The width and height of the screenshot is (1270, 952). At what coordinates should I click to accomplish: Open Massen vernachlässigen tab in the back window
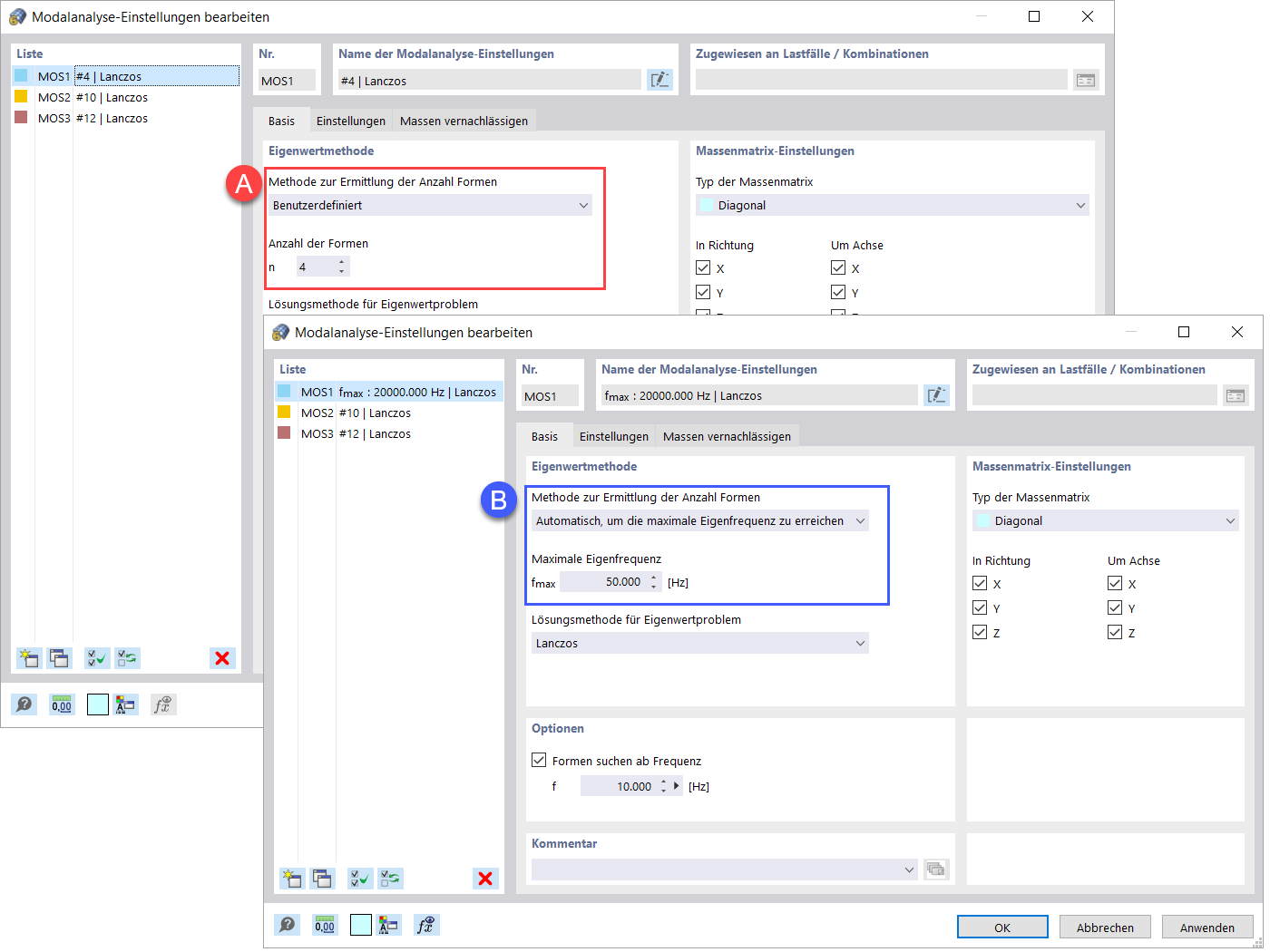[x=464, y=121]
